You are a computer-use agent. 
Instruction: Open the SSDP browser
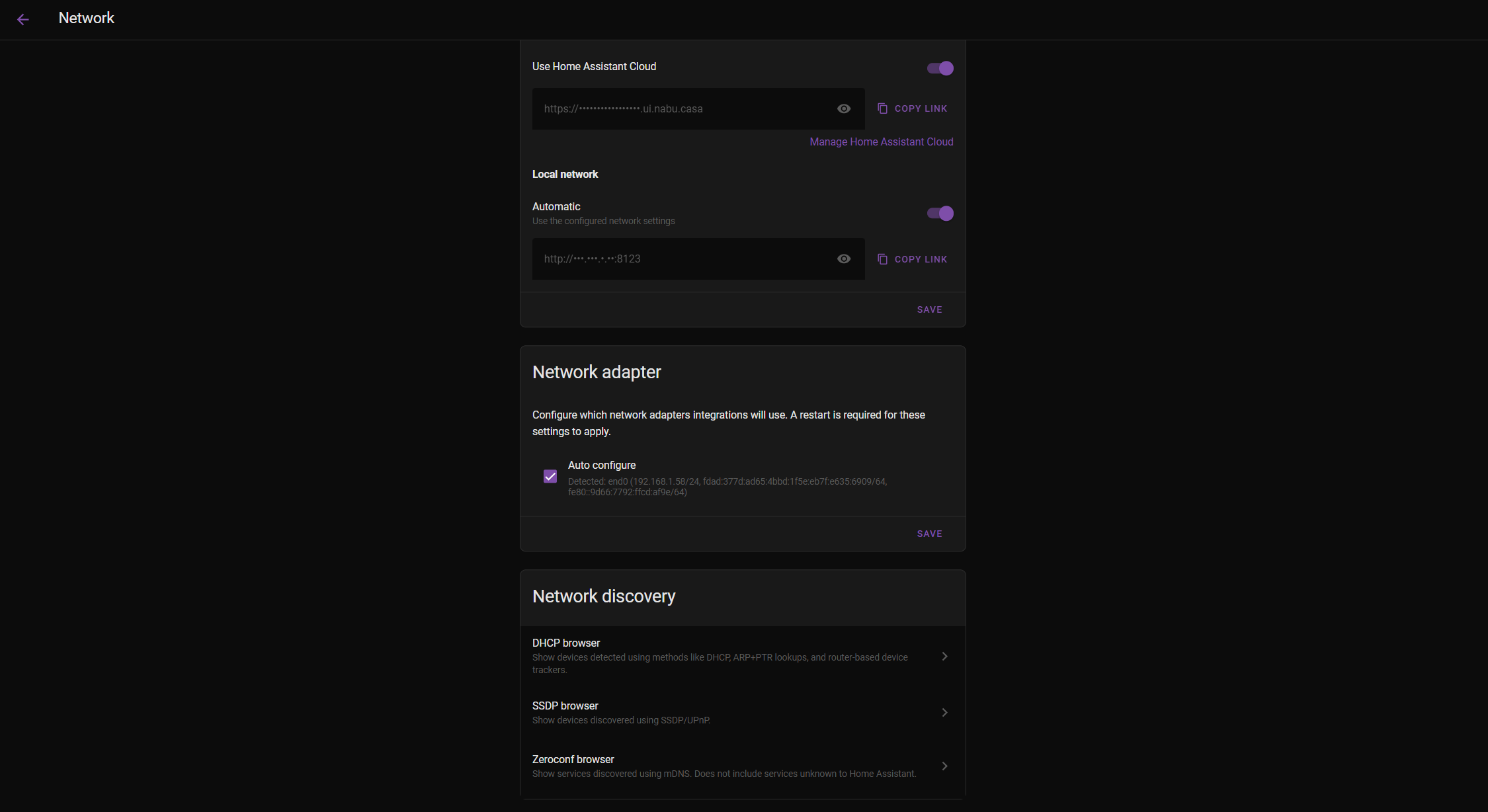(x=743, y=713)
